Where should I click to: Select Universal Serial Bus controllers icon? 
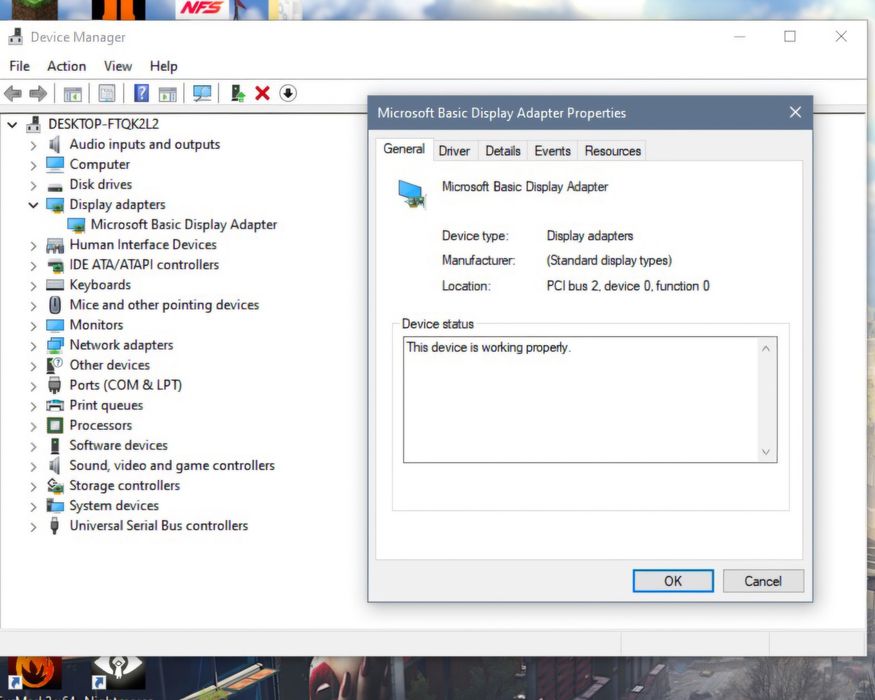click(55, 526)
